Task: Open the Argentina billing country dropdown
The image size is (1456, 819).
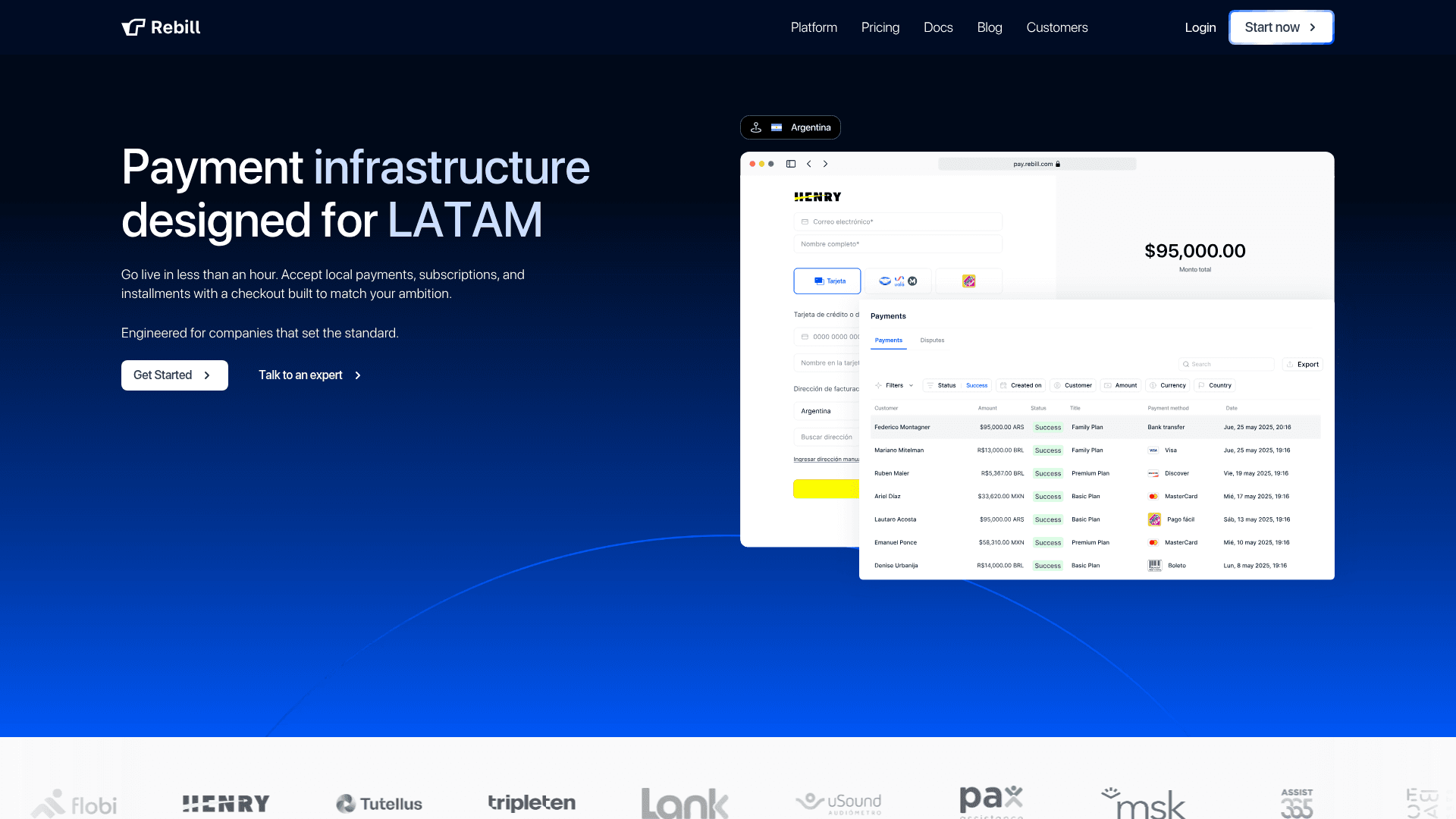Action: [x=827, y=411]
